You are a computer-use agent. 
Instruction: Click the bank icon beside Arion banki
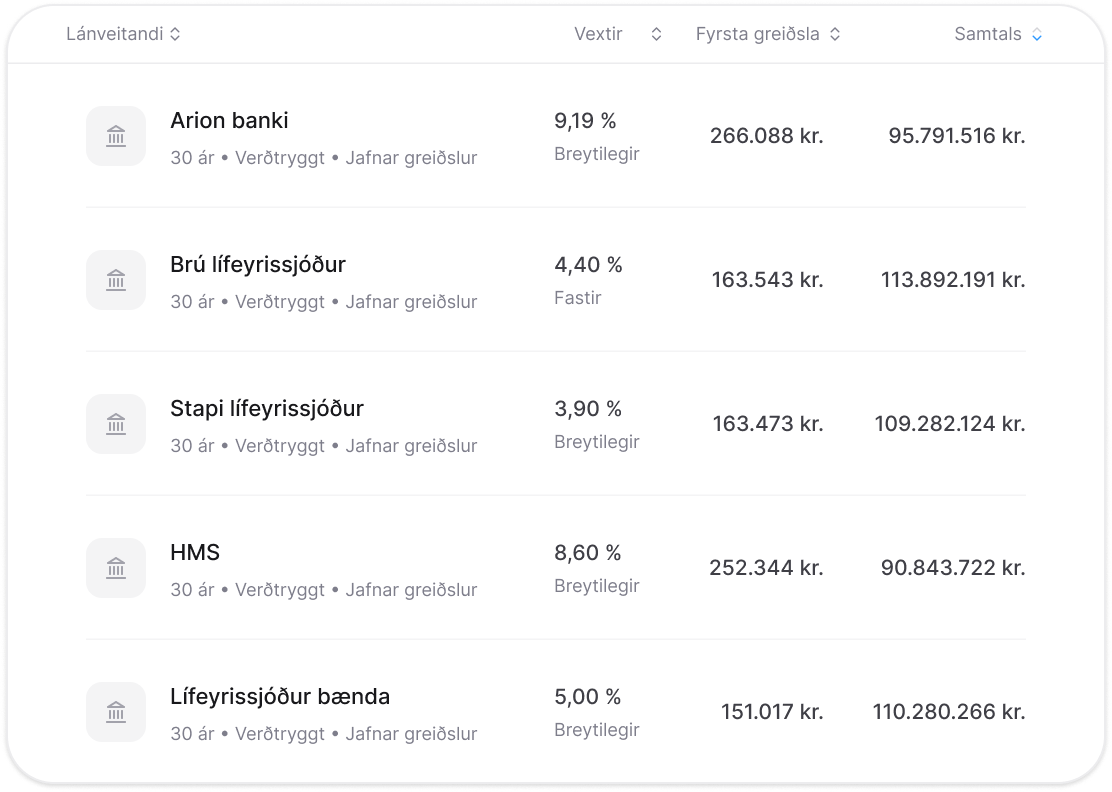116,136
